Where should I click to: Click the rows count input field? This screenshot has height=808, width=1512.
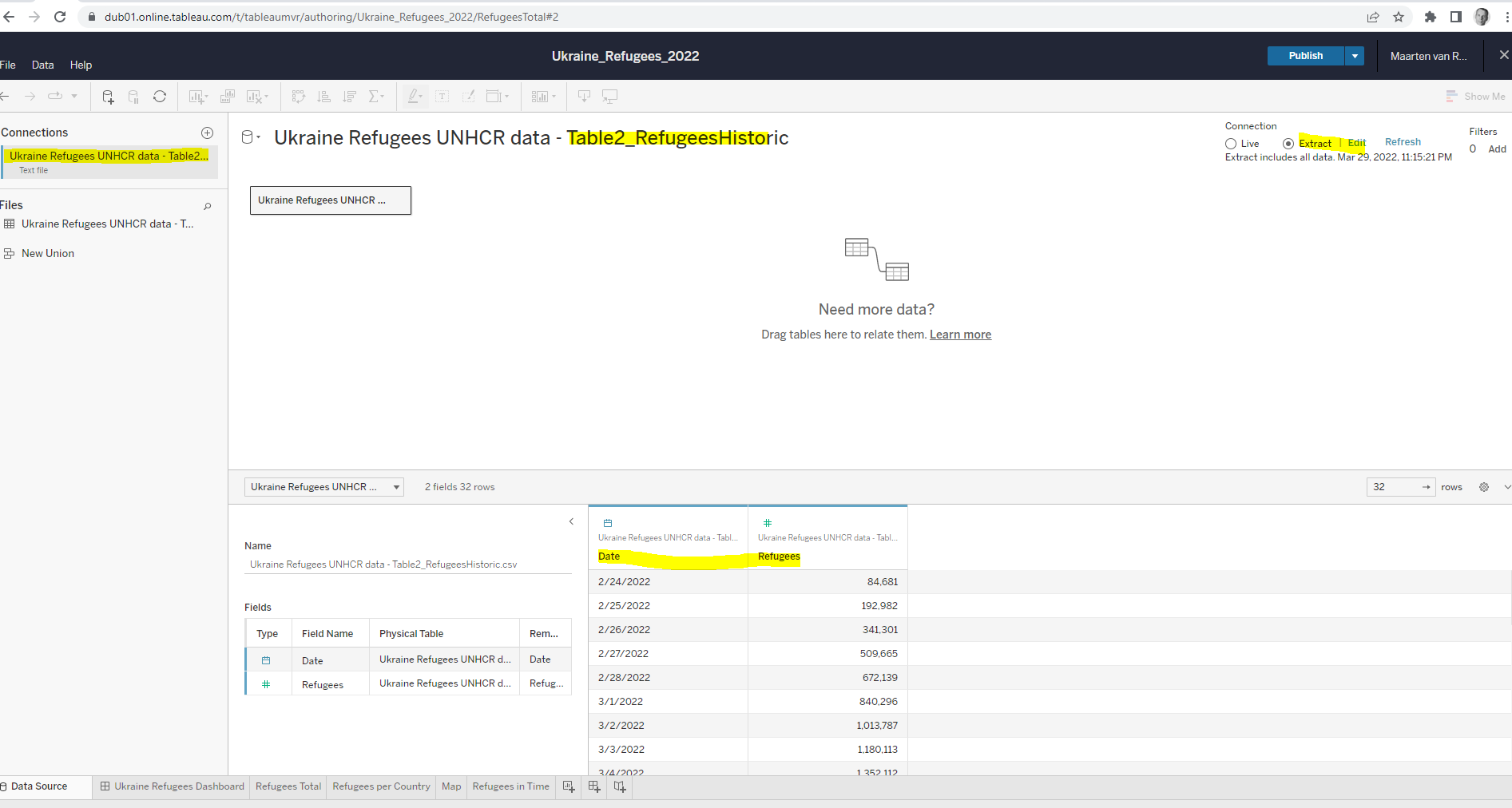click(1402, 487)
